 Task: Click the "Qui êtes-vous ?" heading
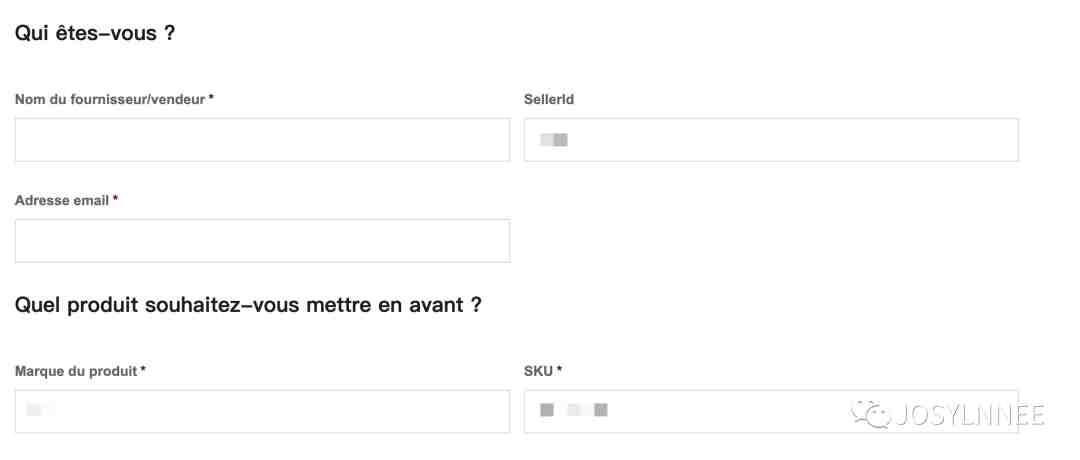tap(95, 32)
